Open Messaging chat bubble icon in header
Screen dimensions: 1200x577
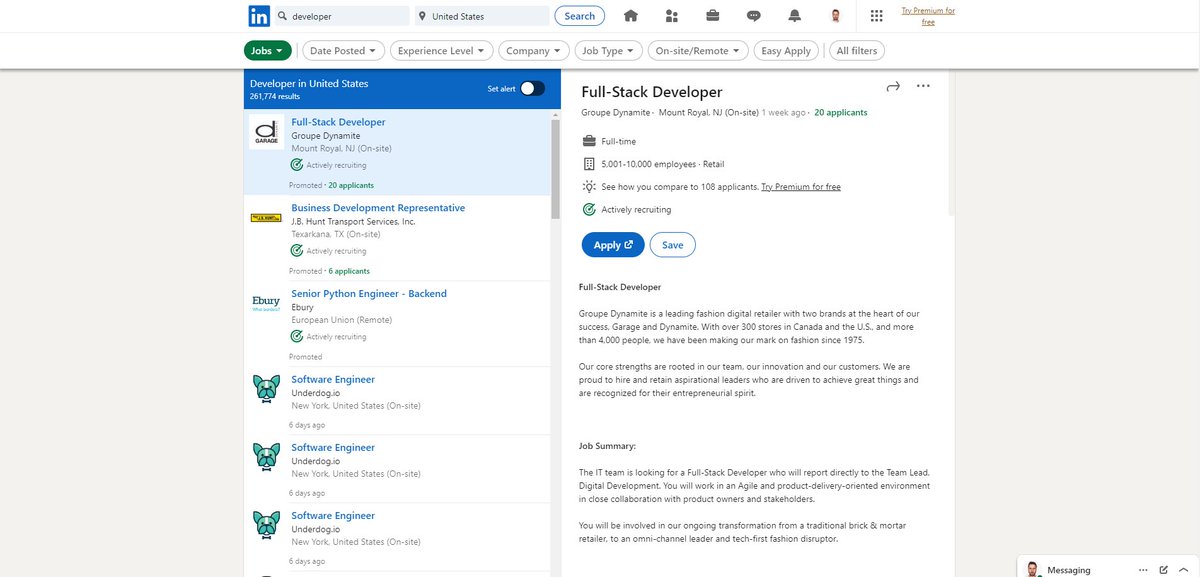pyautogui.click(x=754, y=16)
